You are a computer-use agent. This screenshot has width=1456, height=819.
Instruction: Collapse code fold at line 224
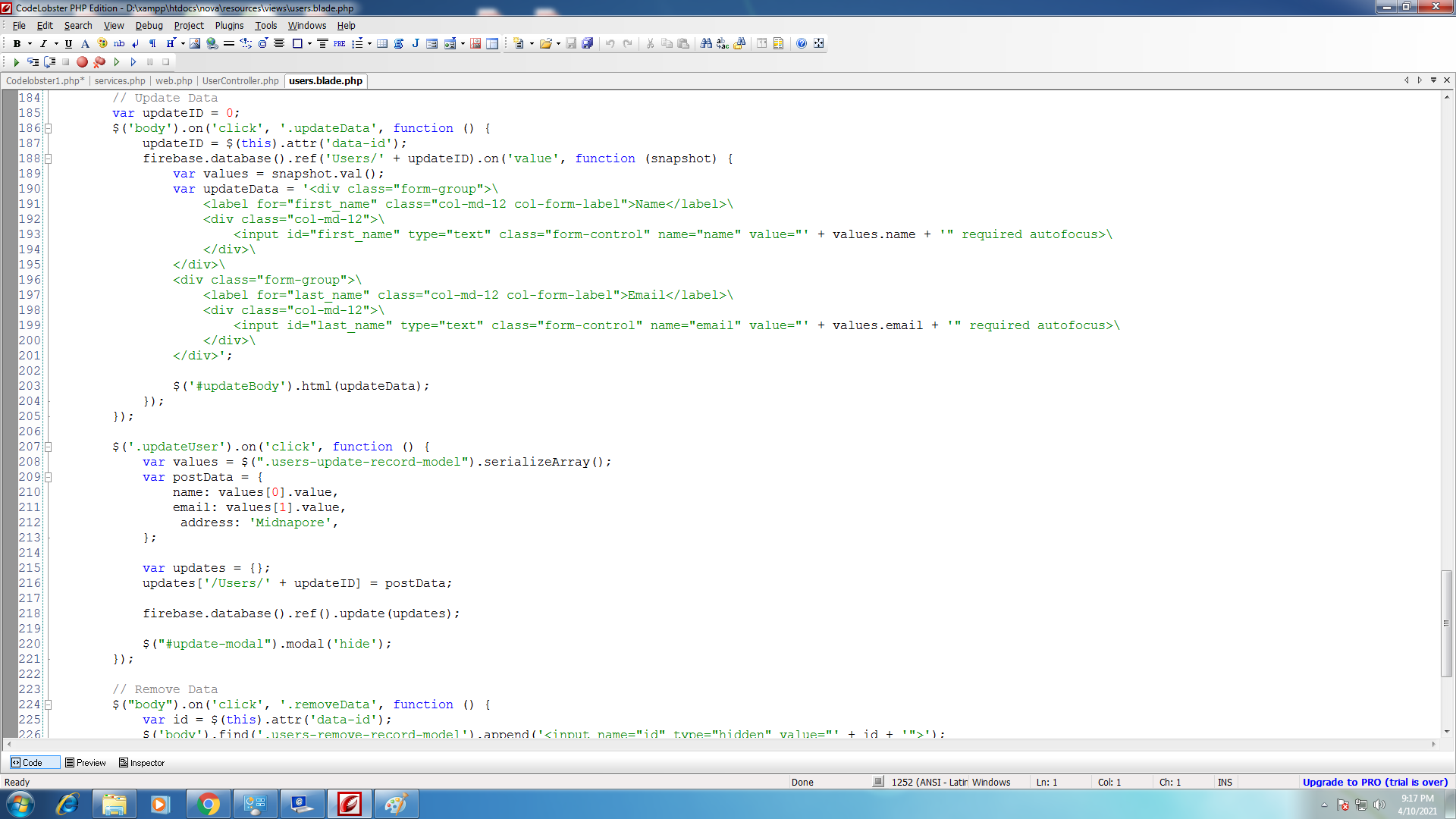48,704
